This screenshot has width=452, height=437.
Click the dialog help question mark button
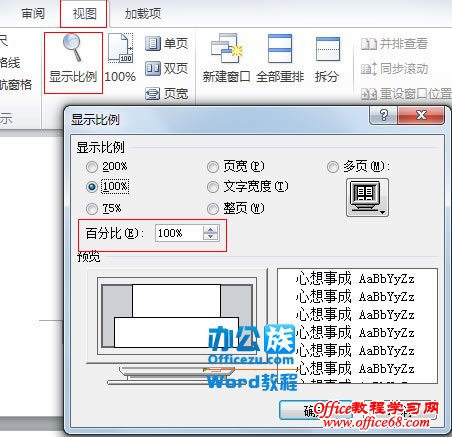[x=384, y=115]
